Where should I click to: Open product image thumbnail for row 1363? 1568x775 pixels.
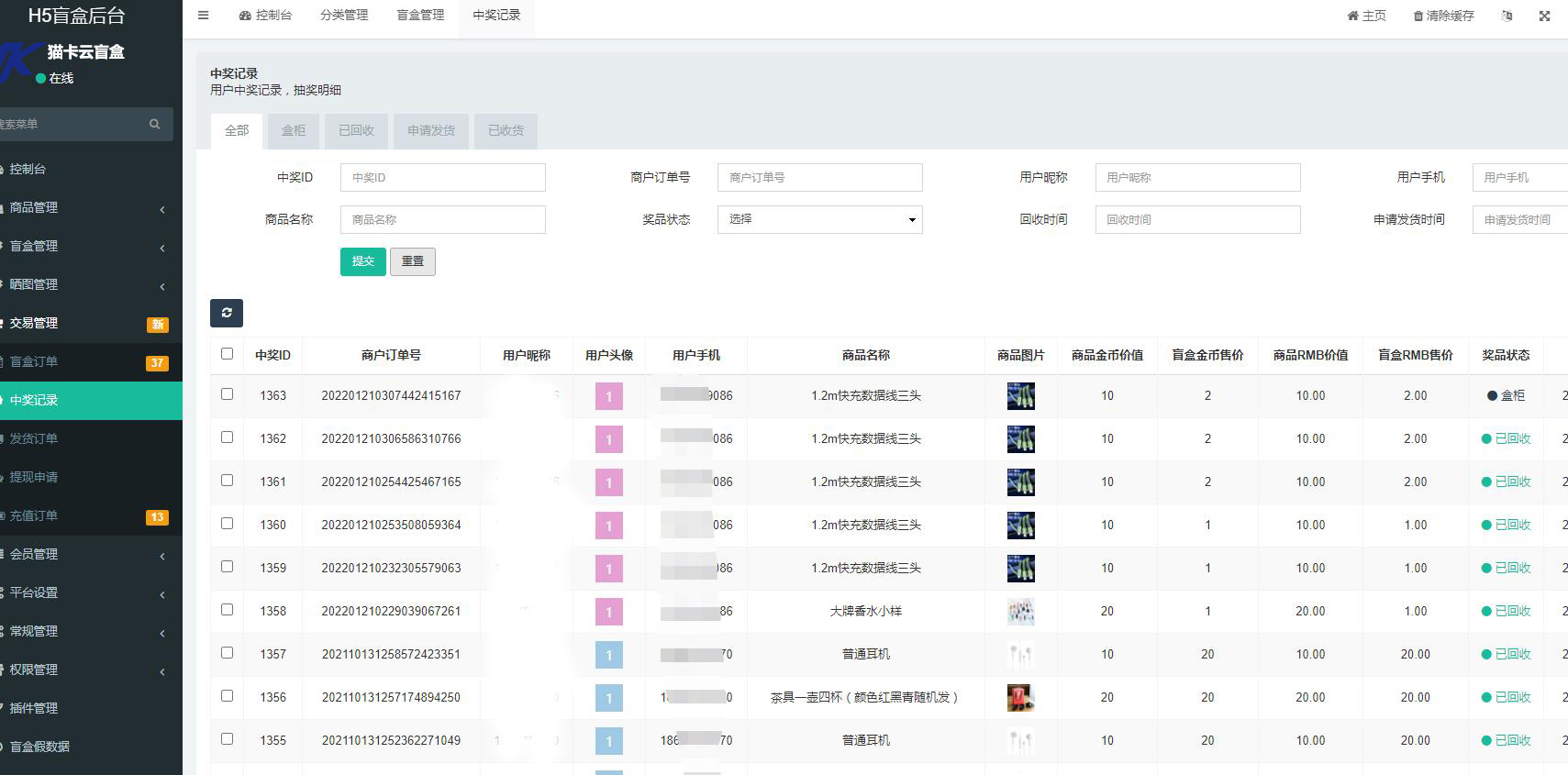[x=1021, y=396]
